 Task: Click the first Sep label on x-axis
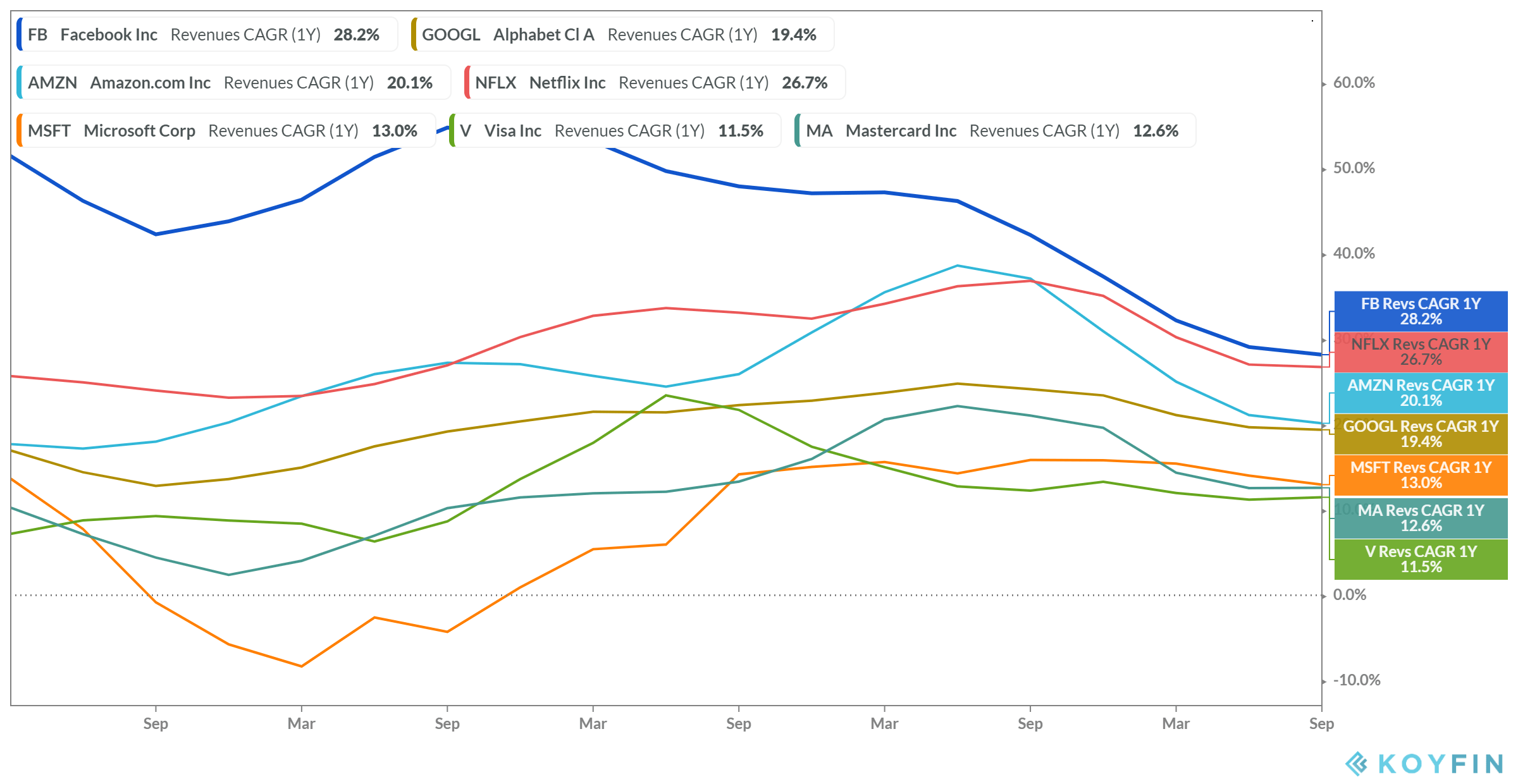click(156, 724)
